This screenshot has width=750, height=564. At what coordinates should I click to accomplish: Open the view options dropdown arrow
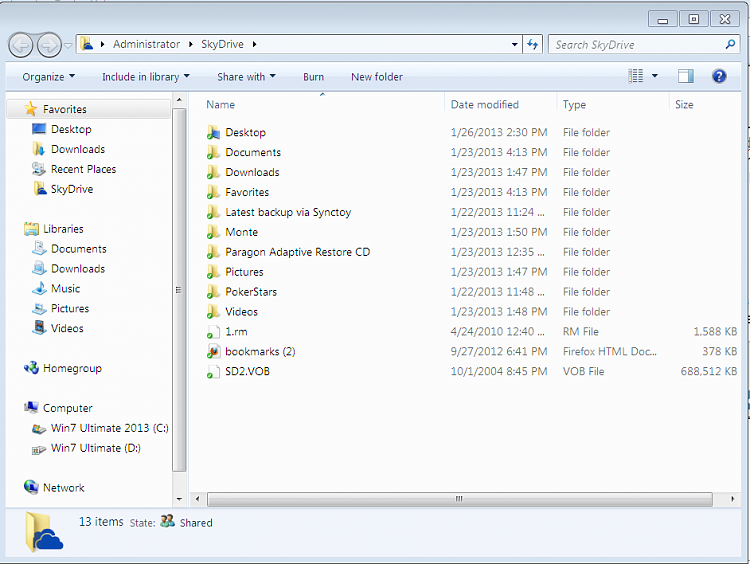pyautogui.click(x=655, y=76)
